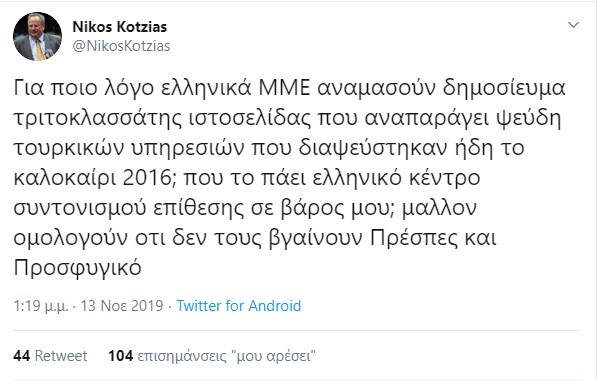Click the word τουρκικών in the tweet
Viewport: 598px width, 381px height.
click(x=69, y=148)
